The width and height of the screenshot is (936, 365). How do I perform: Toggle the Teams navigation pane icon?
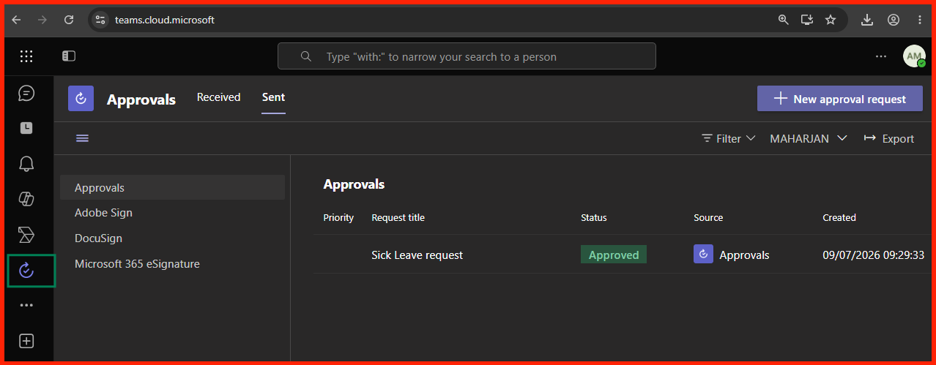(69, 56)
